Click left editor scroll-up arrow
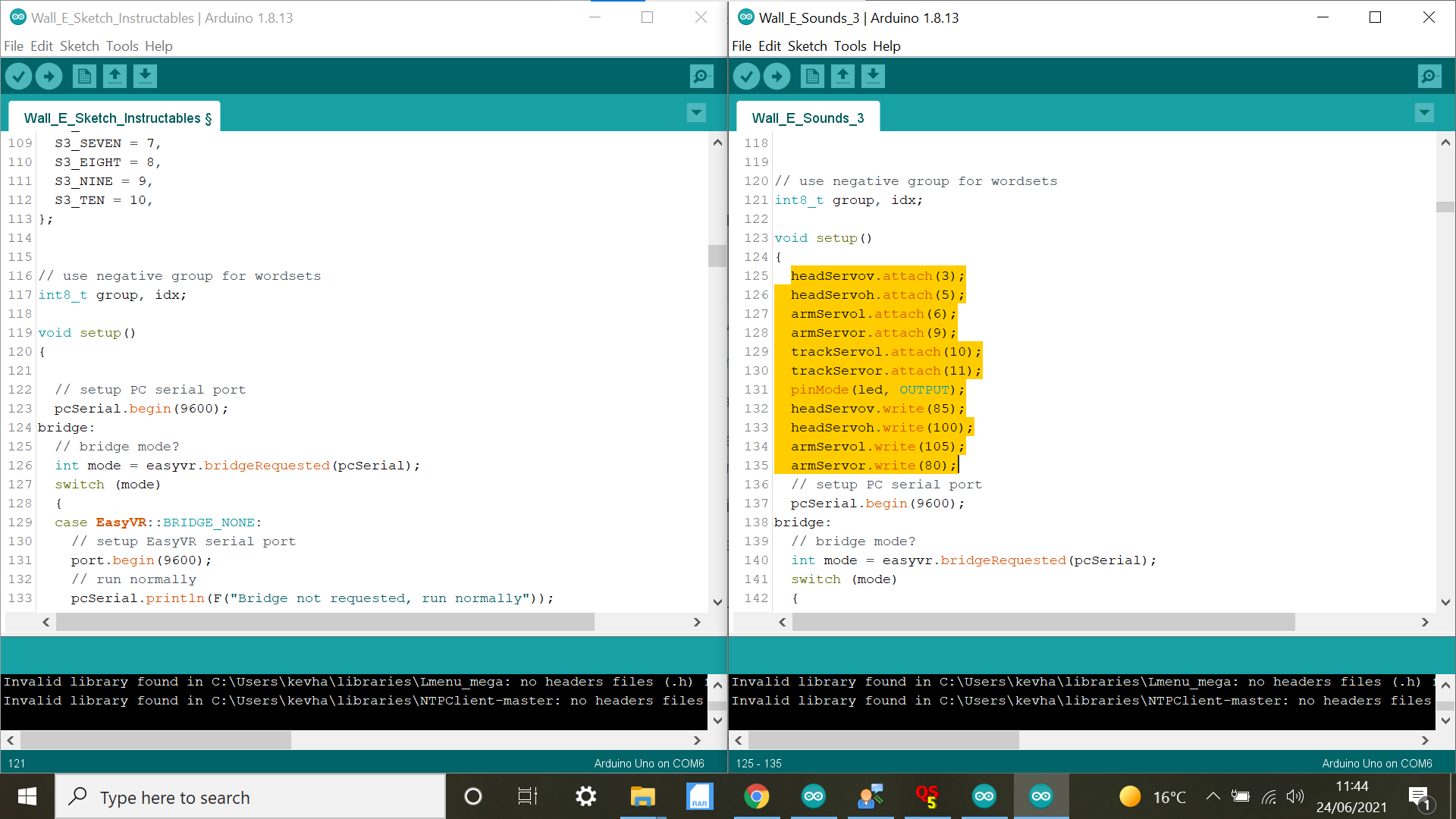The width and height of the screenshot is (1456, 819). [x=717, y=142]
